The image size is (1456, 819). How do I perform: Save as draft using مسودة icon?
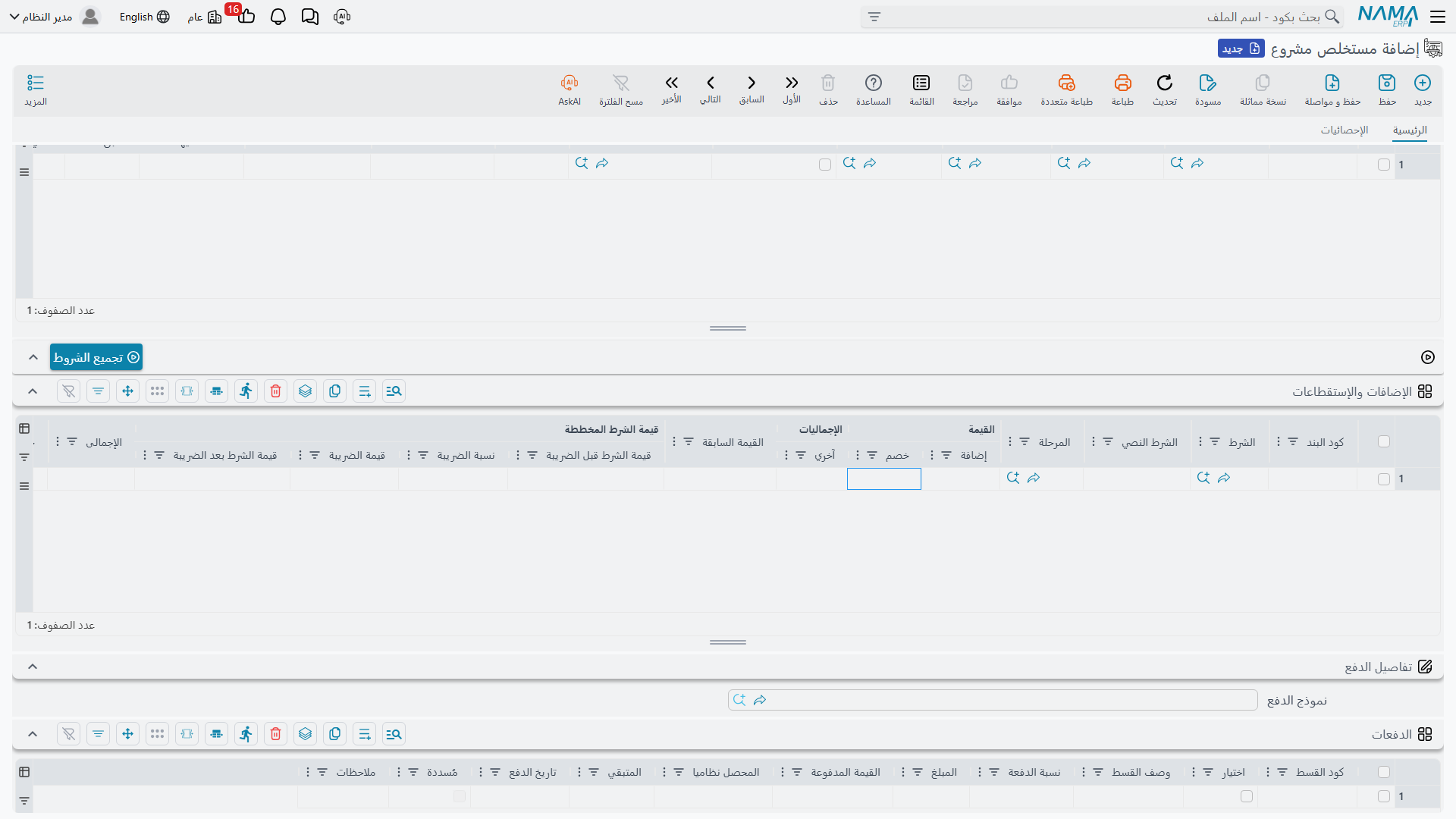point(1208,89)
